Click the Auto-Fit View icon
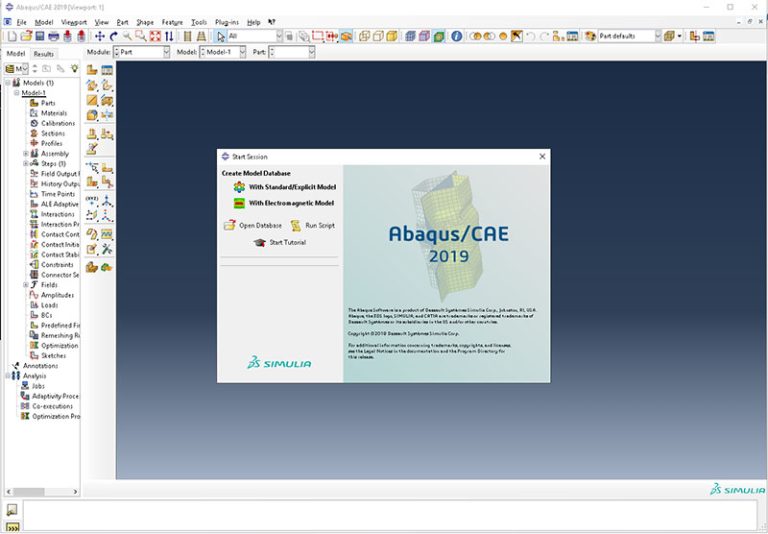Viewport: 768px width, 534px height. [x=155, y=36]
